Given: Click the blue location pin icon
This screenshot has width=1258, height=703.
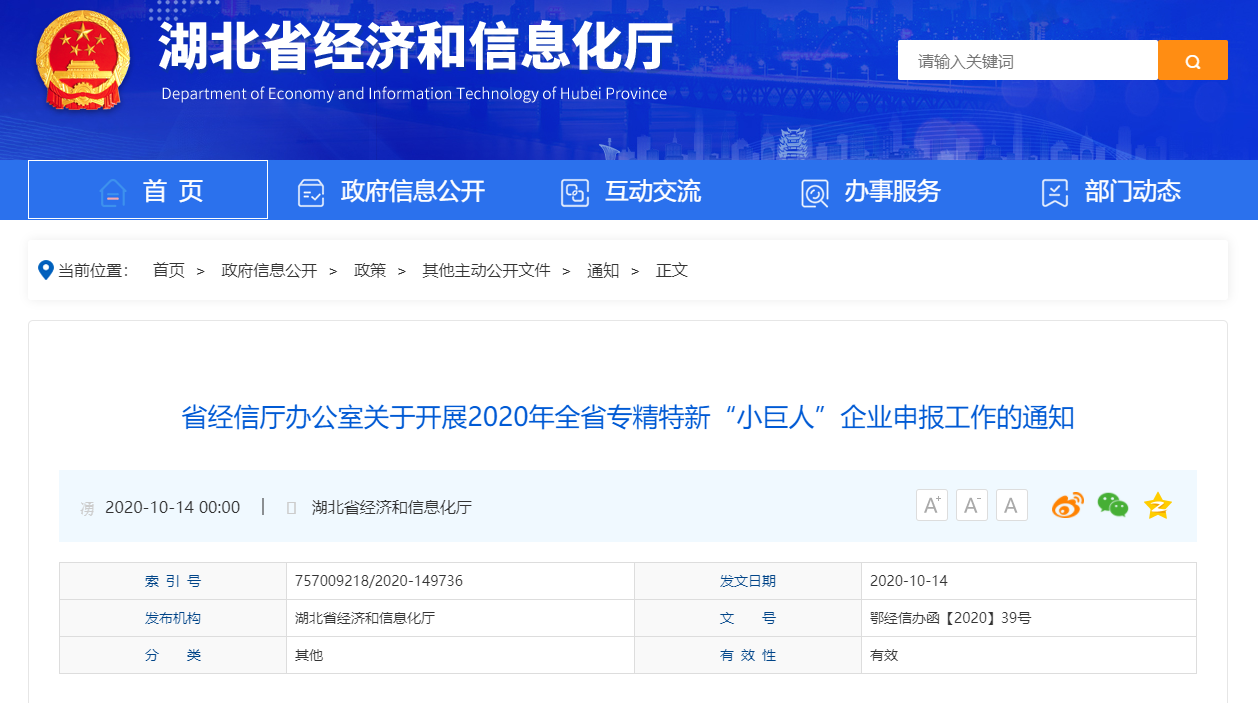Looking at the screenshot, I should (45, 270).
